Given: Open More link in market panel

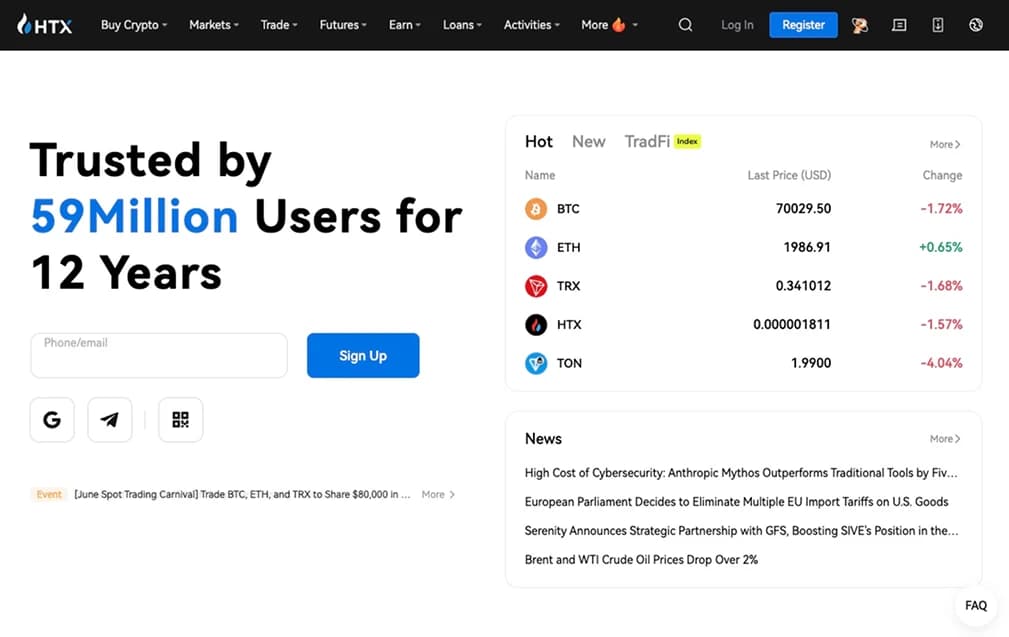Looking at the screenshot, I should click(x=945, y=145).
